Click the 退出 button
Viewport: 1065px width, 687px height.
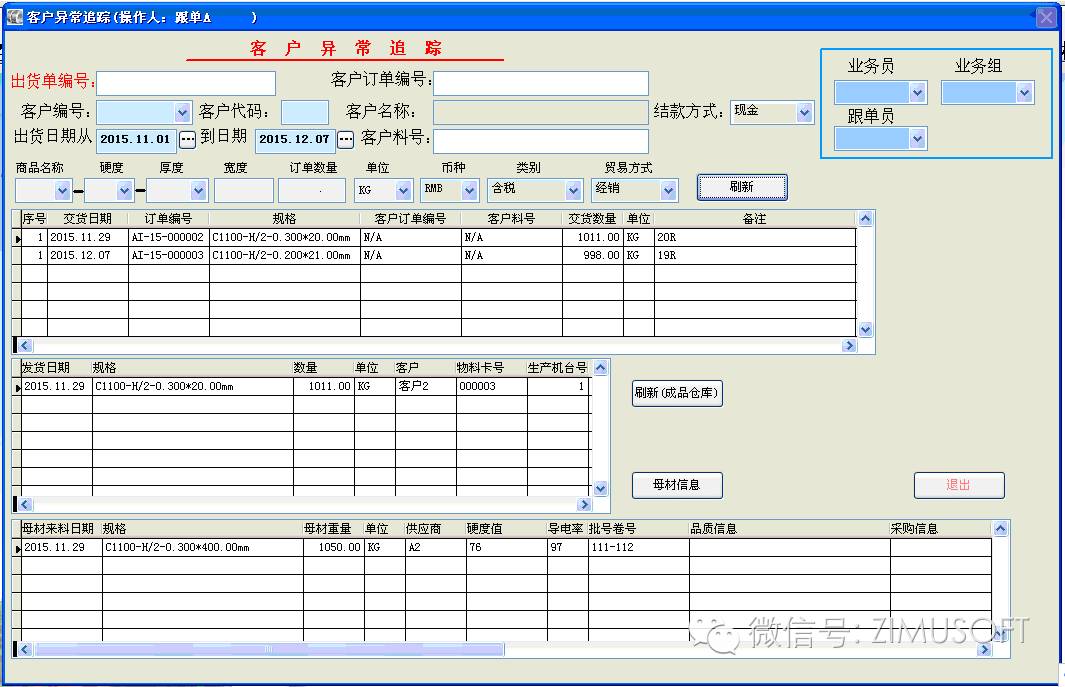click(958, 485)
